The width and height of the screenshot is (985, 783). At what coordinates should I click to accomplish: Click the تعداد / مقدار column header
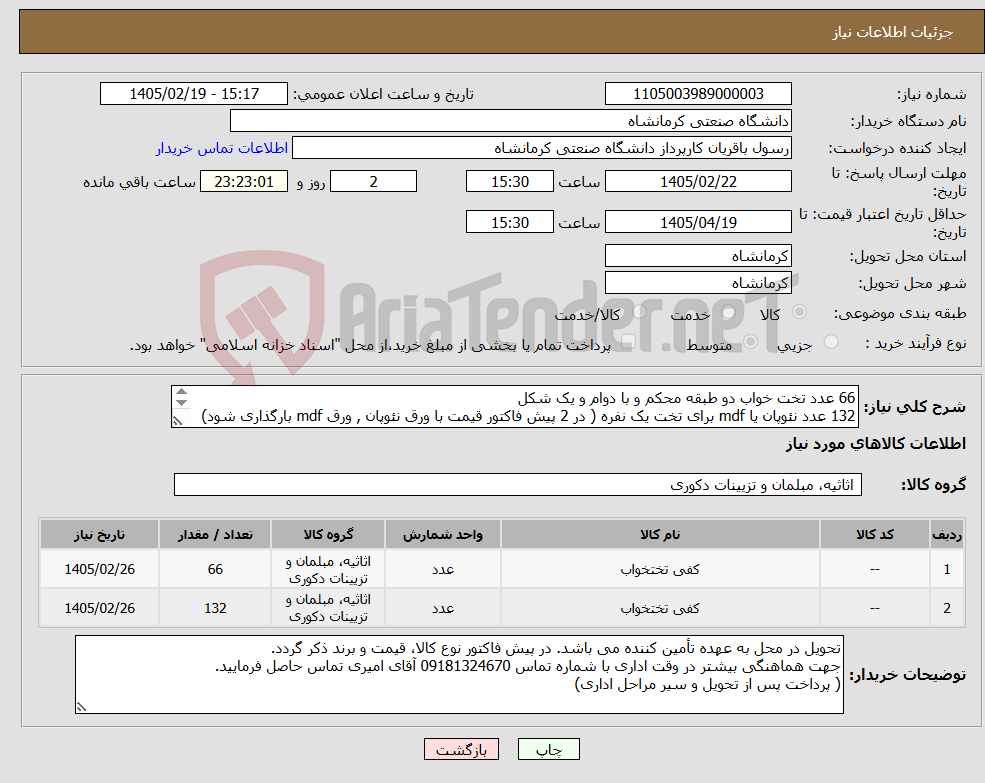pos(215,534)
